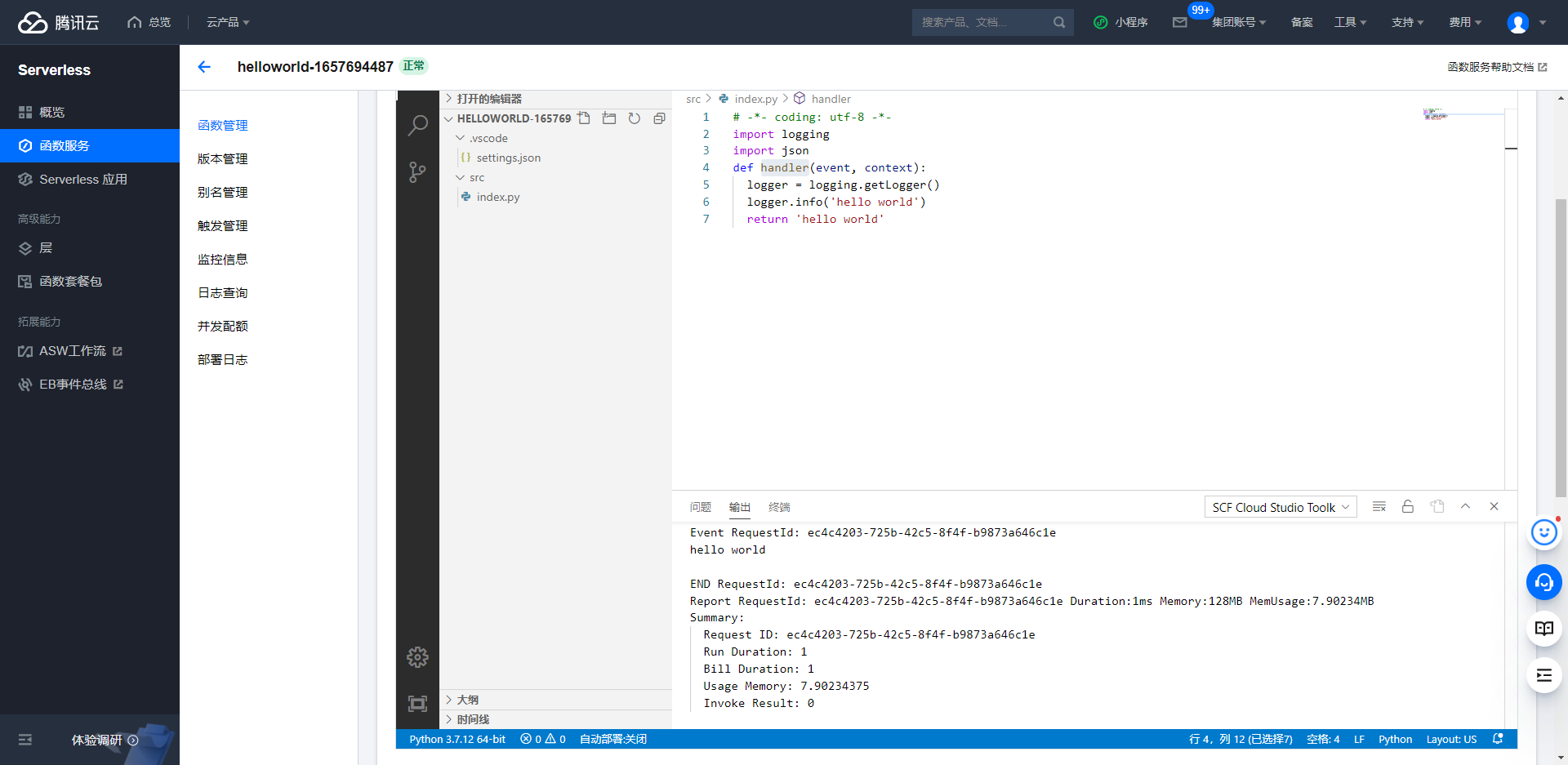Open the messages mail icon with 99+ badge
Image resolution: width=1568 pixels, height=765 pixels.
pyautogui.click(x=1180, y=22)
